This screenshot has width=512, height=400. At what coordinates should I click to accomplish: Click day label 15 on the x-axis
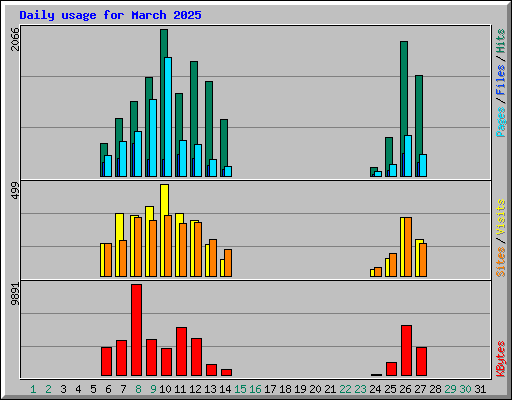click(x=240, y=389)
